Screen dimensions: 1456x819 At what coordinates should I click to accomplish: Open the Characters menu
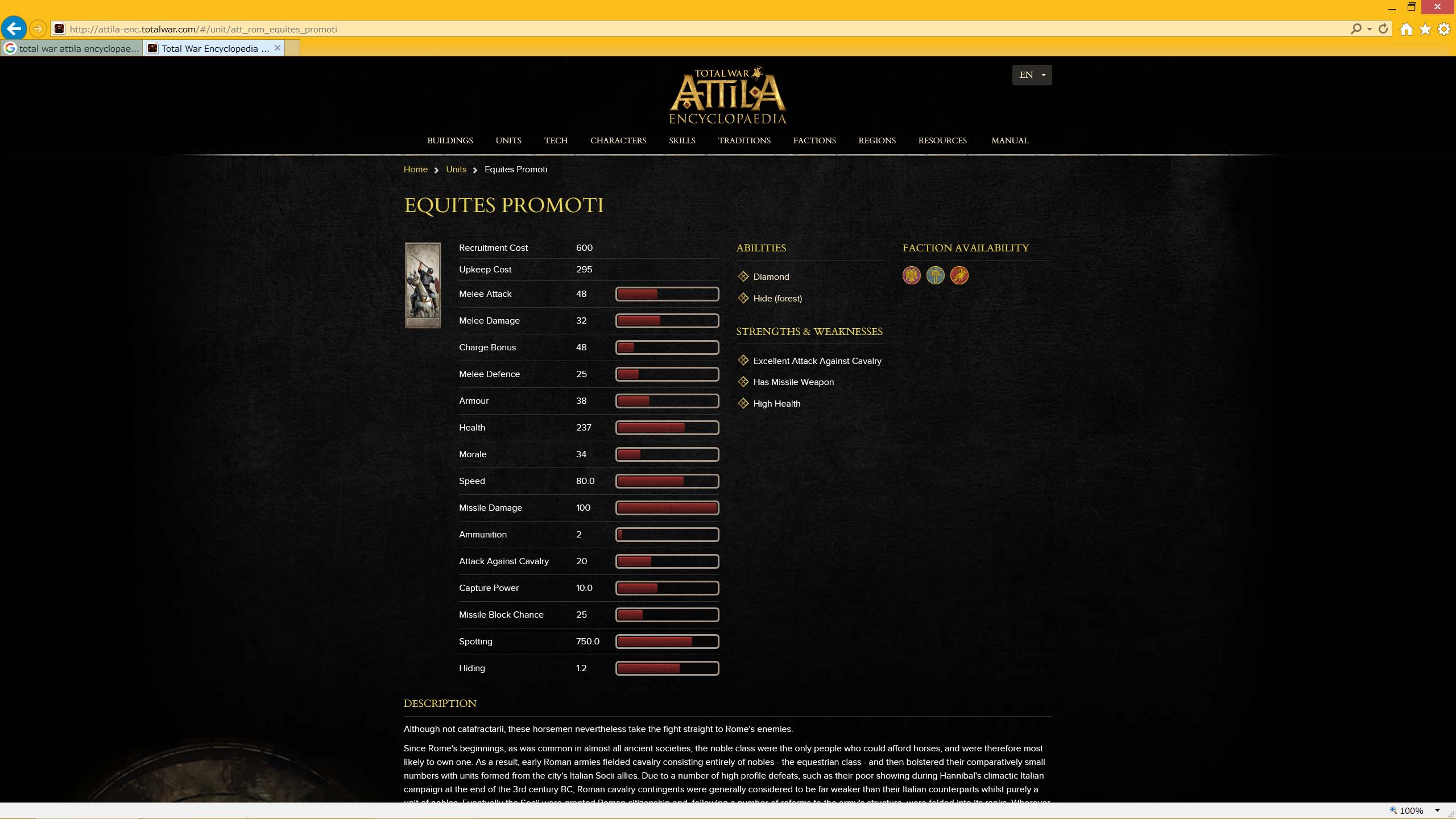pos(618,140)
